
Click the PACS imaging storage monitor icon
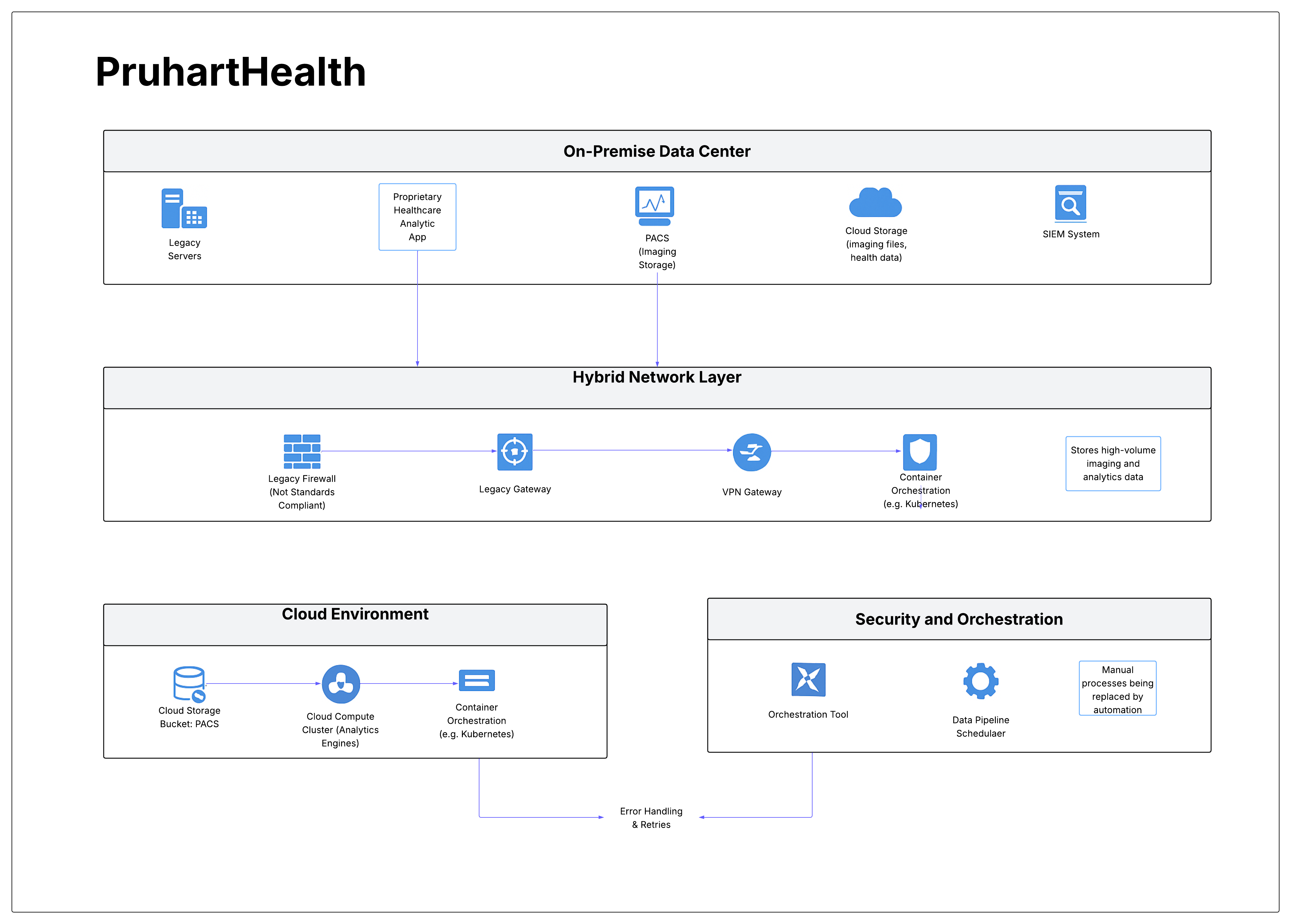tap(655, 206)
